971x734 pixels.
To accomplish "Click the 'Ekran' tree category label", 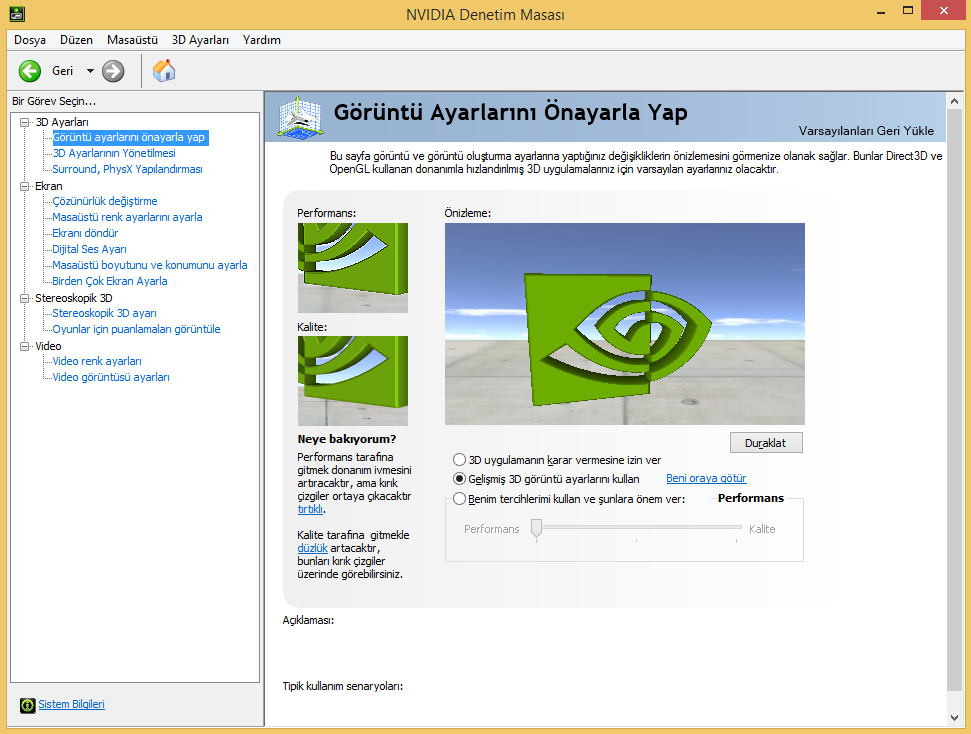I will (48, 186).
